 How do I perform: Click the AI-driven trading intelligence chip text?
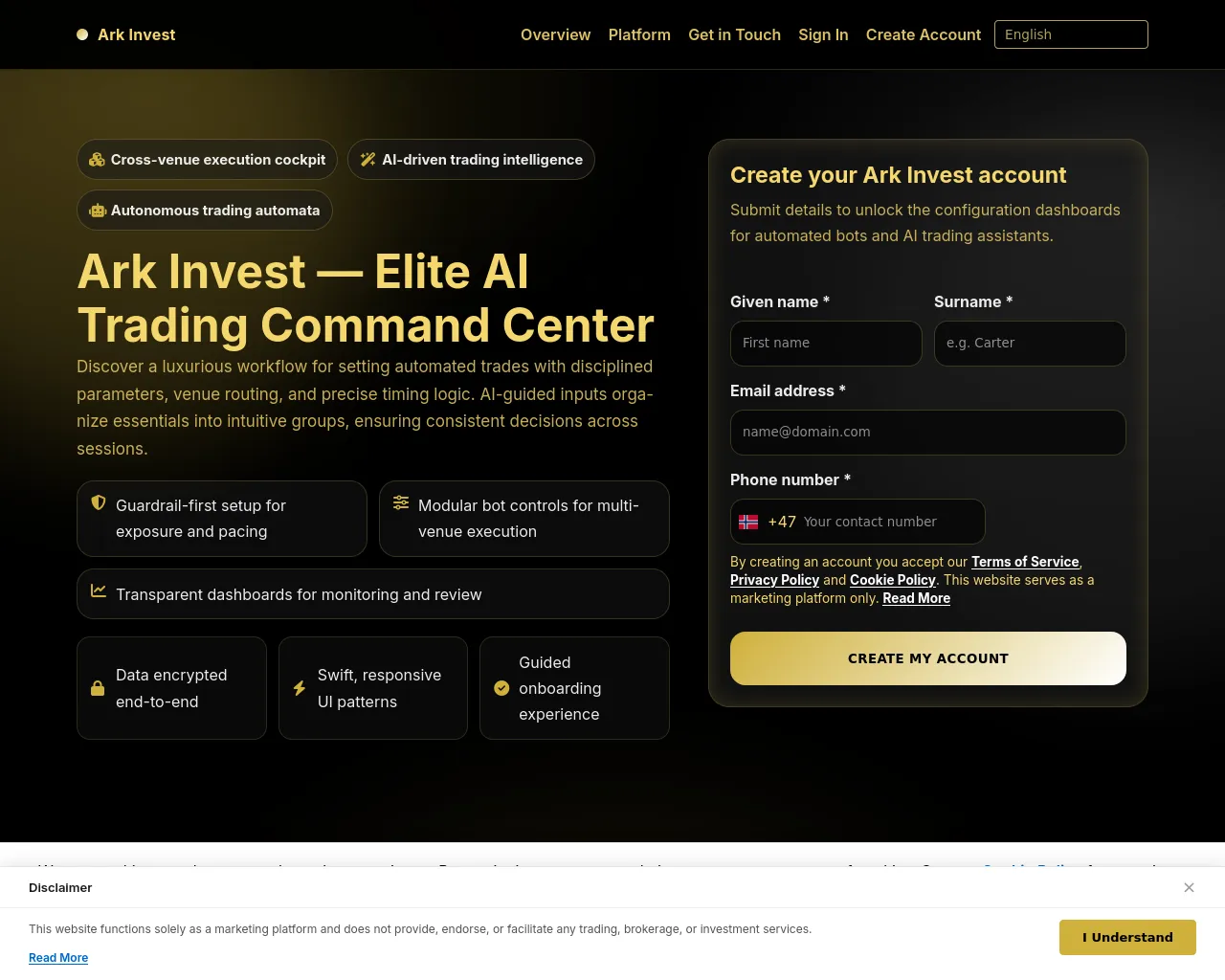coord(482,160)
